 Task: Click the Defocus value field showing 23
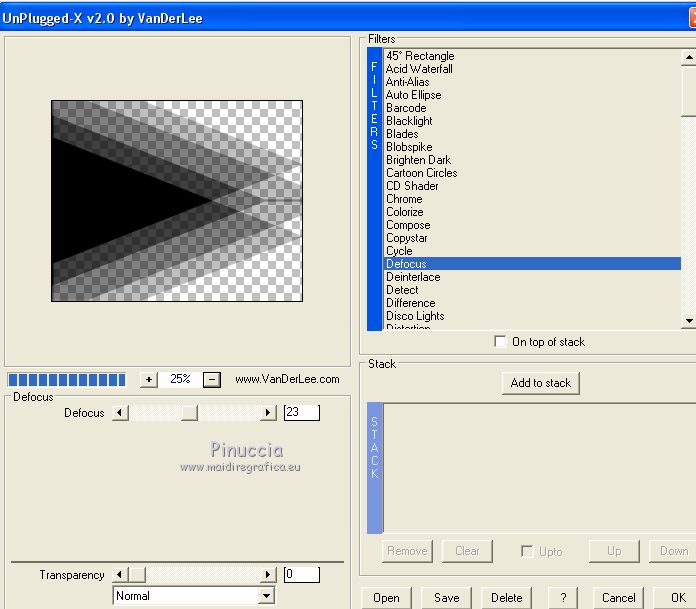pyautogui.click(x=302, y=412)
